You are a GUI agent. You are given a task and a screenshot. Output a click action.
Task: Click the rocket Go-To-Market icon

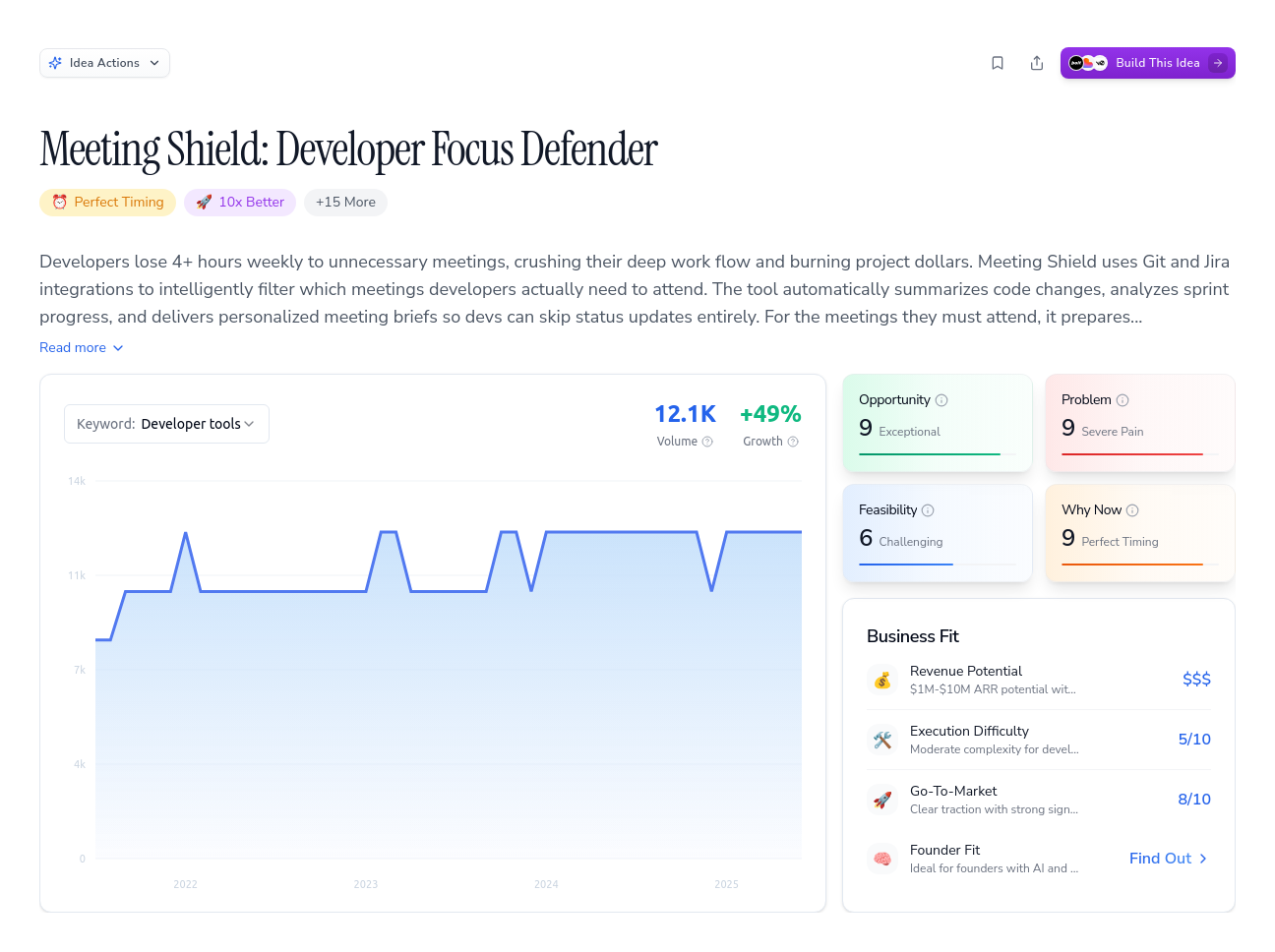(882, 800)
